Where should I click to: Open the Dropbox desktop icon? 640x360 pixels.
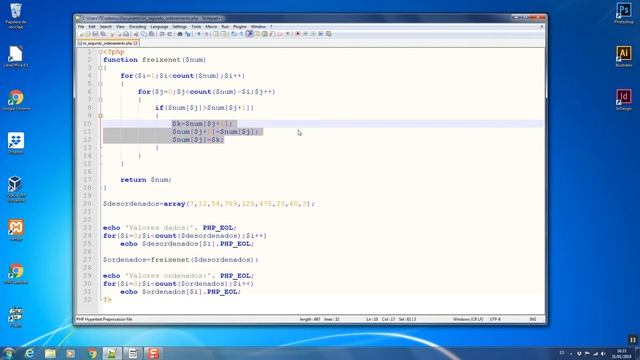click(16, 143)
